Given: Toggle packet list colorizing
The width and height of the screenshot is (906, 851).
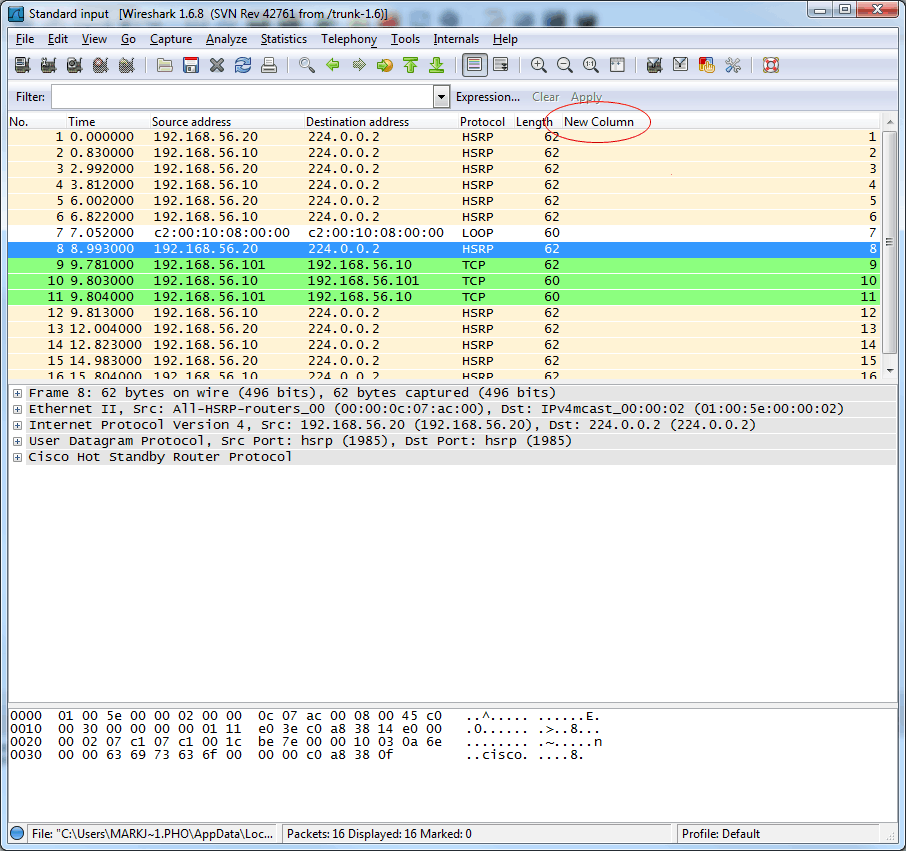Looking at the screenshot, I should pyautogui.click(x=474, y=65).
